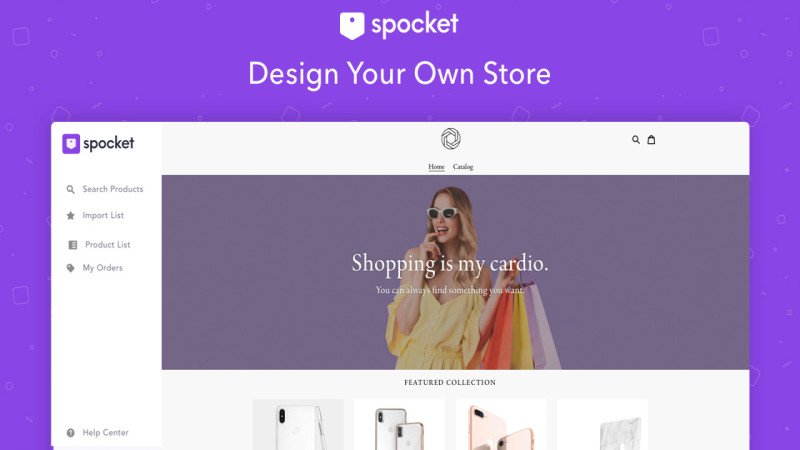Click the circular store logo emblem
This screenshot has height=450, width=800.
pos(451,139)
